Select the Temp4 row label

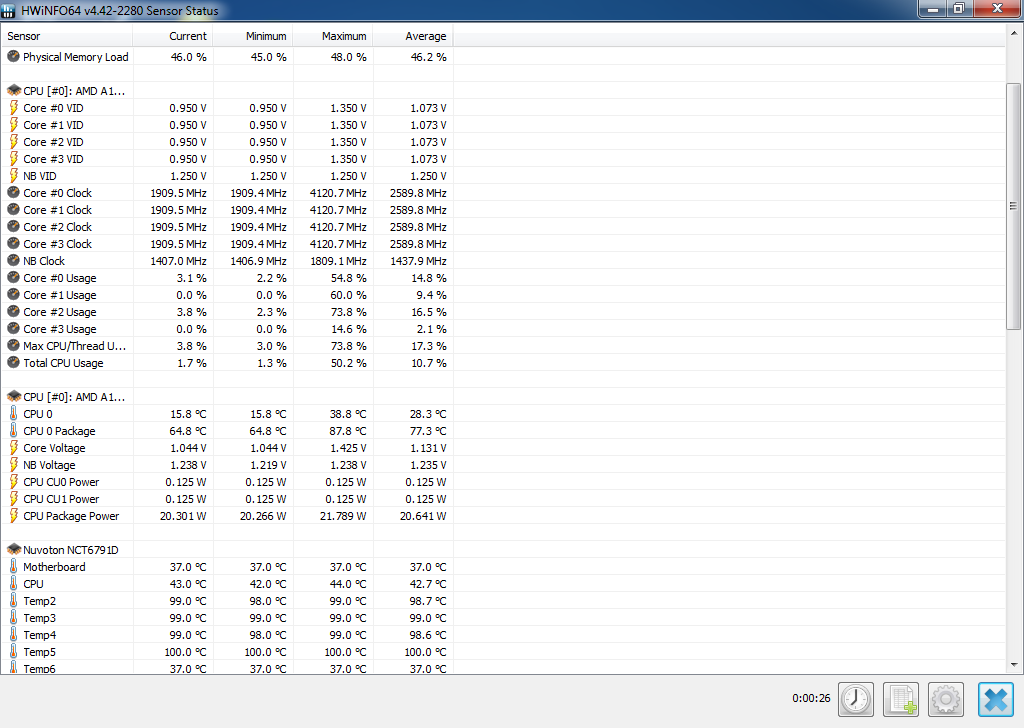[x=40, y=635]
